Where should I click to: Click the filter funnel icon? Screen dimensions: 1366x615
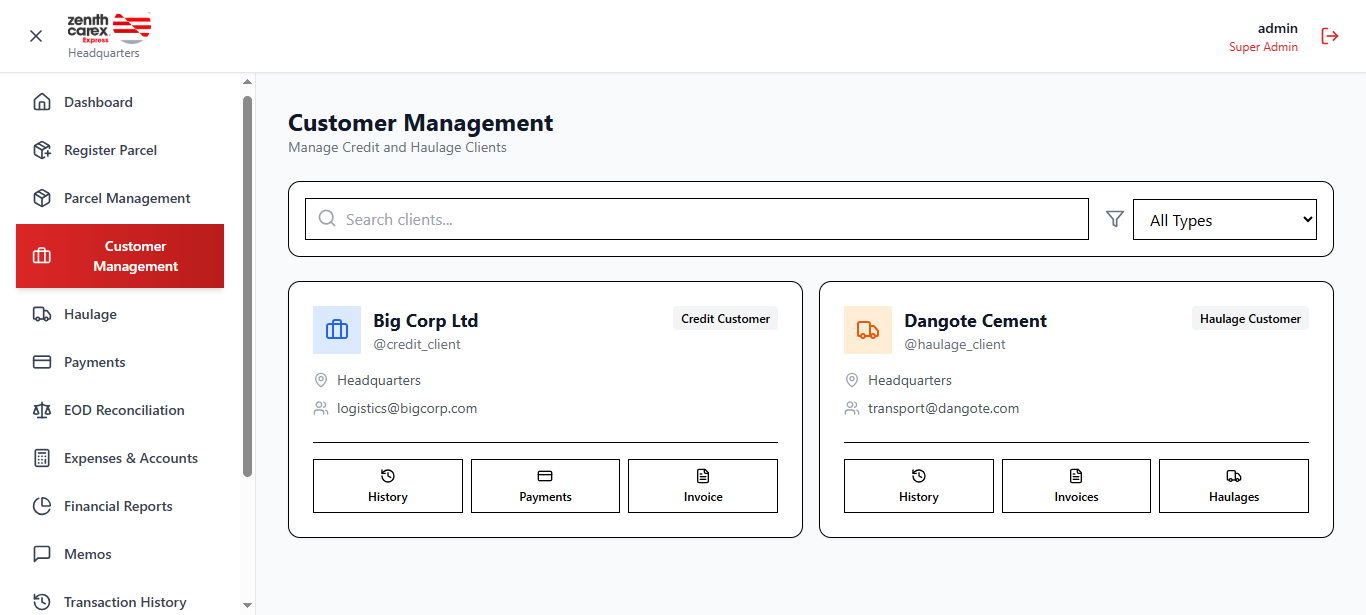1115,219
